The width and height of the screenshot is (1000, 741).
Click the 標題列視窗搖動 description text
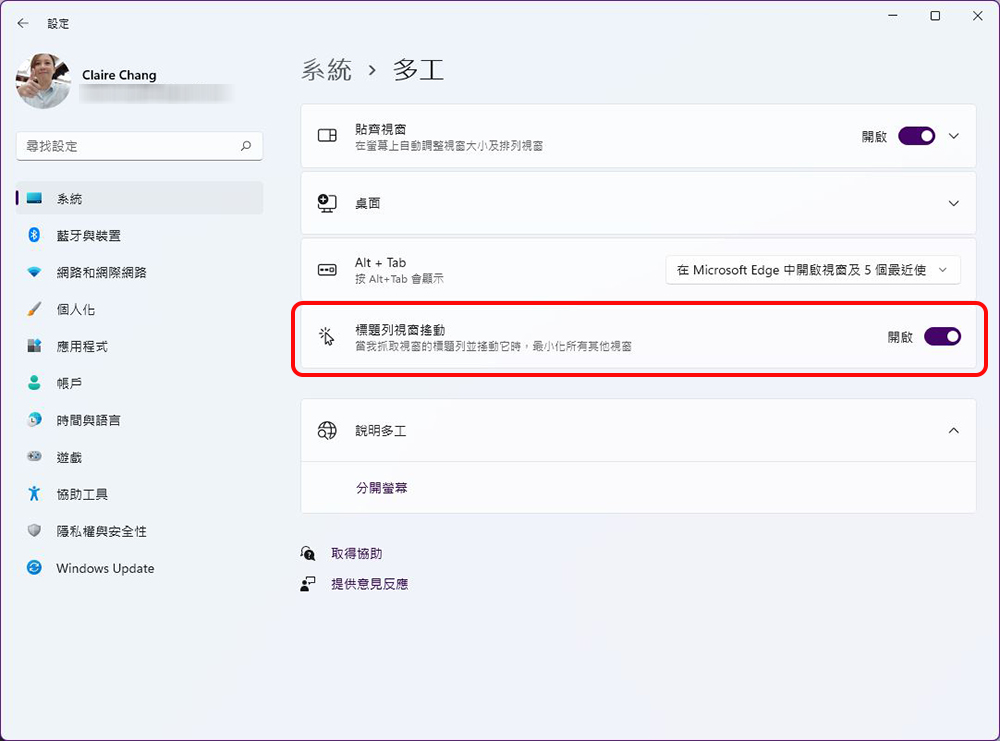pos(494,346)
